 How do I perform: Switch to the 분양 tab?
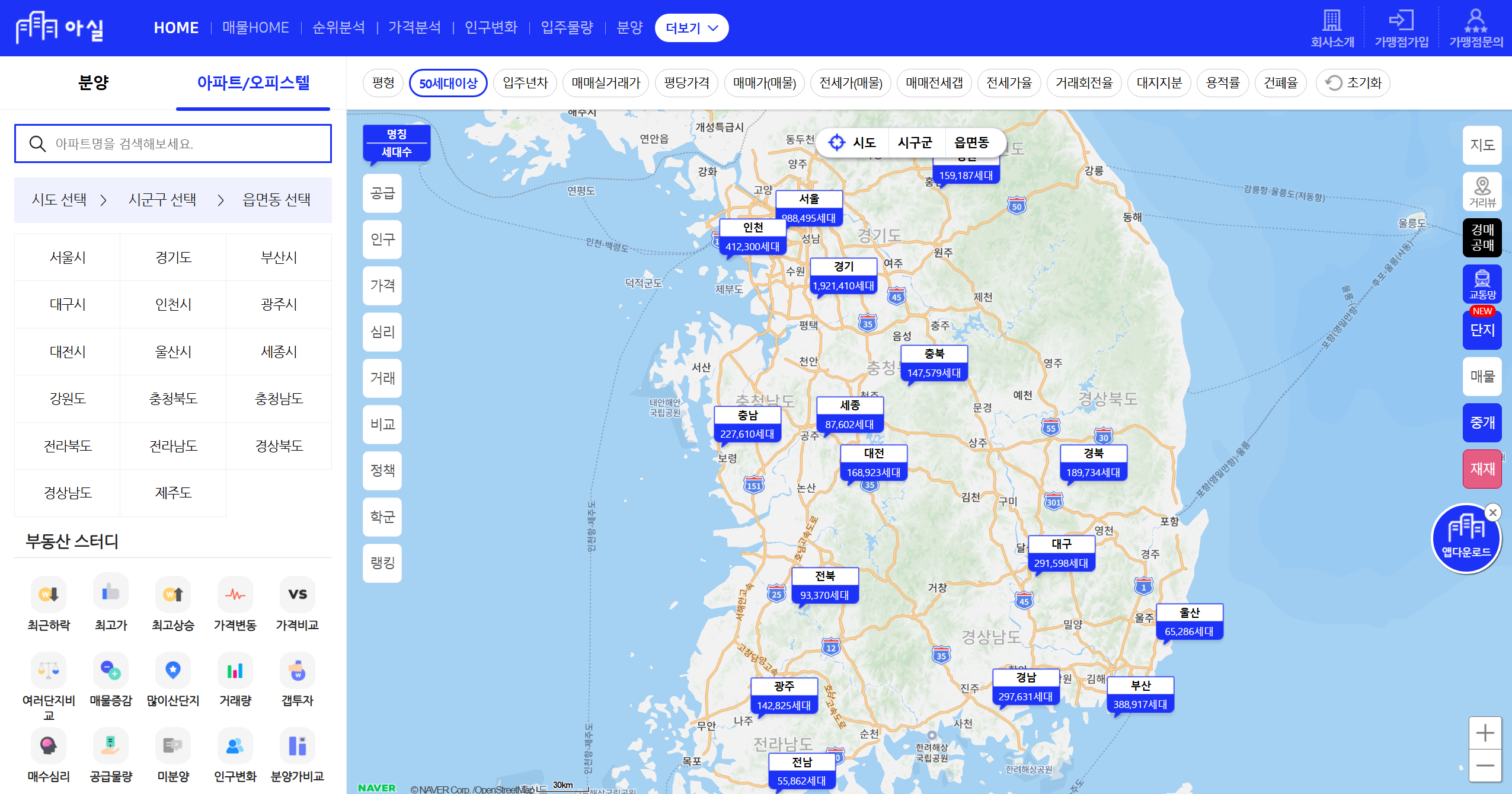click(94, 82)
